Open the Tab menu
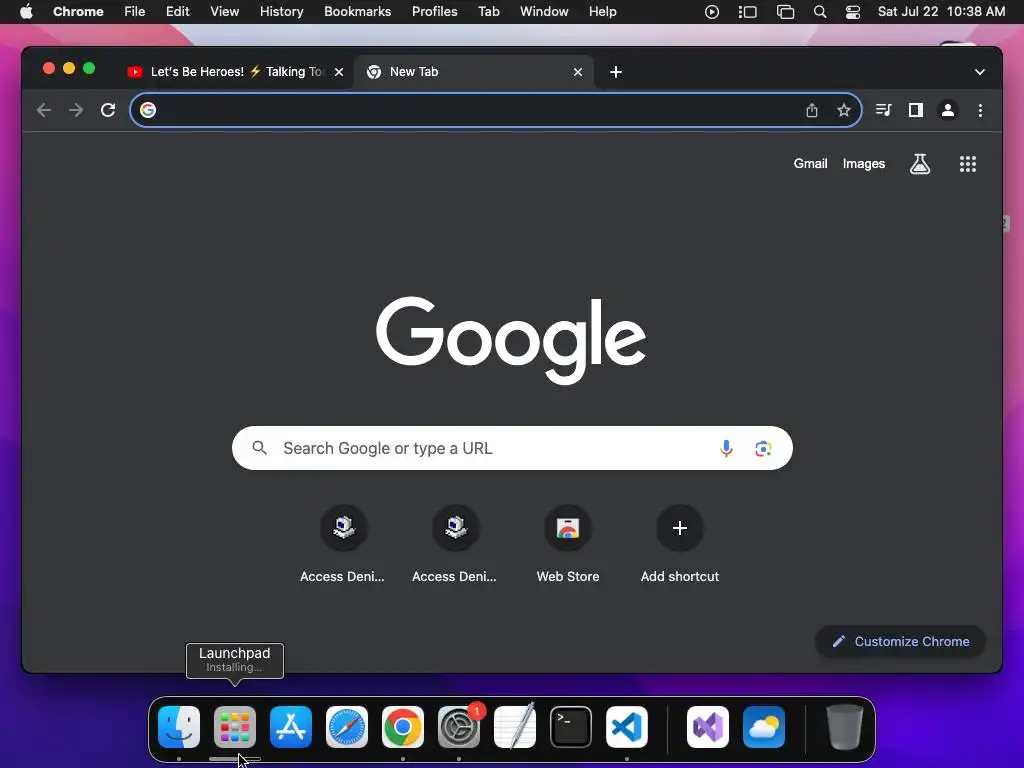Viewport: 1024px width, 768px height. coord(488,12)
